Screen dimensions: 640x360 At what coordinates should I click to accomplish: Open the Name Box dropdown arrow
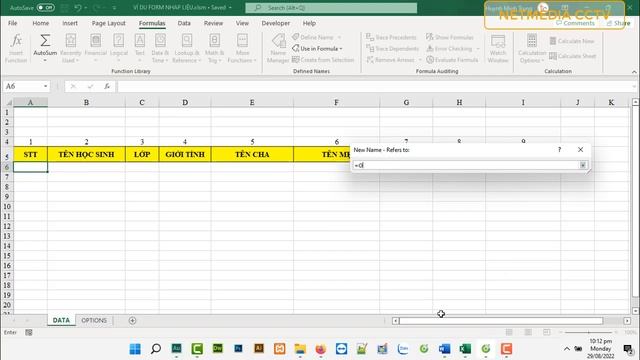tap(45, 86)
